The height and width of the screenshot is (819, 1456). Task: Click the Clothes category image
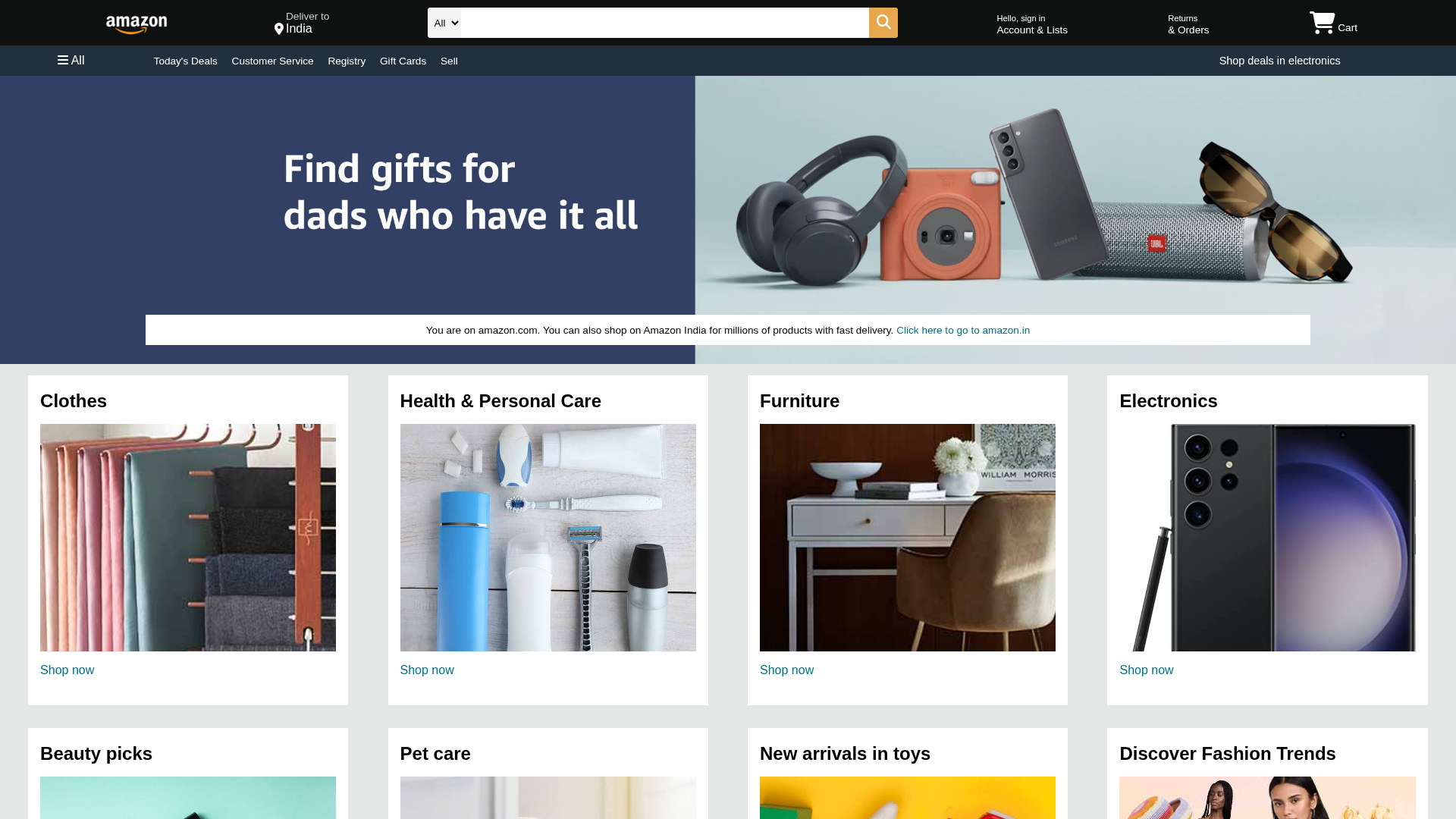tap(188, 537)
